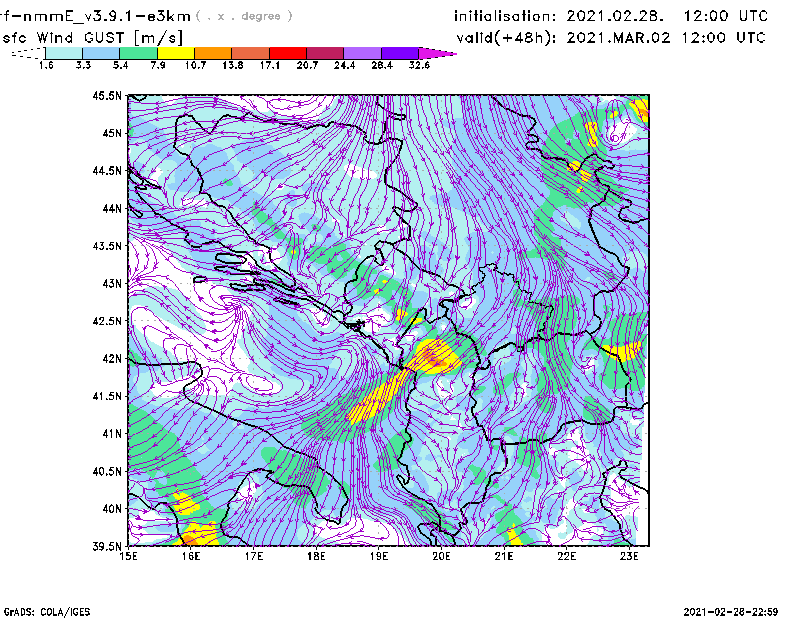
Task: Click the 20E longitude label
Action: point(441,556)
